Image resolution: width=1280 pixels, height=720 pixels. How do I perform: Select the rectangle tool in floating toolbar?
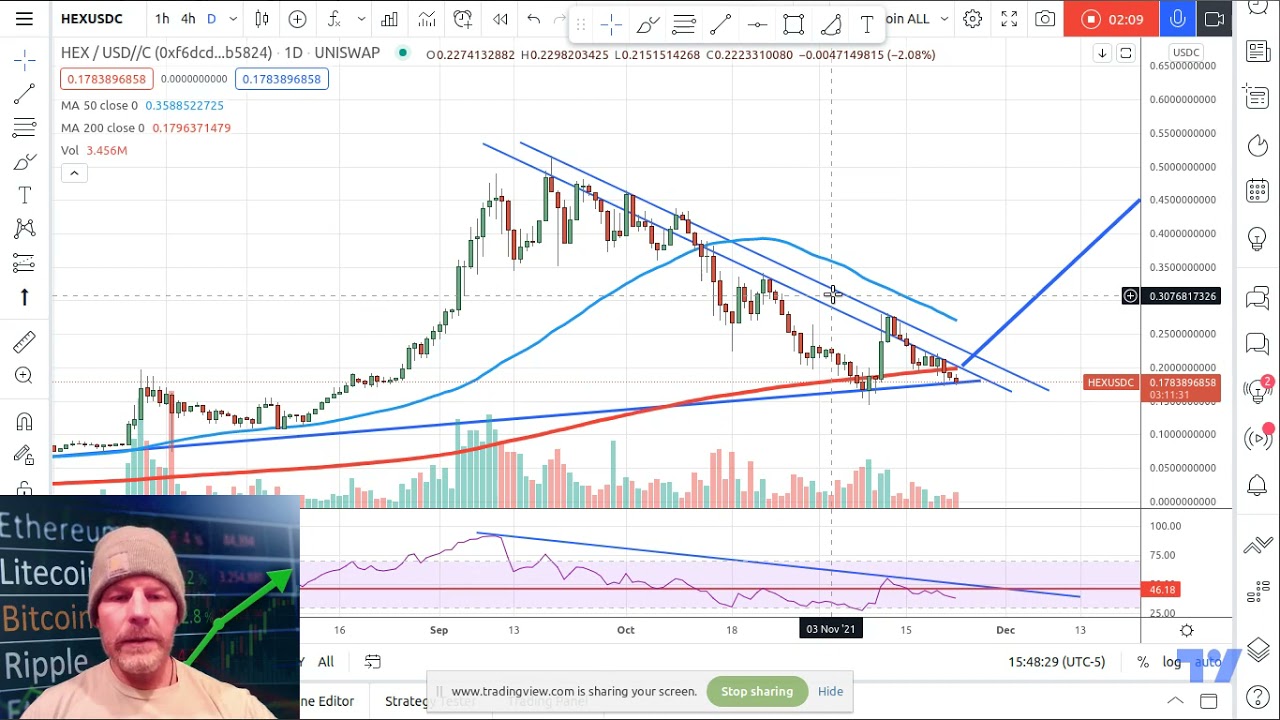pyautogui.click(x=793, y=24)
